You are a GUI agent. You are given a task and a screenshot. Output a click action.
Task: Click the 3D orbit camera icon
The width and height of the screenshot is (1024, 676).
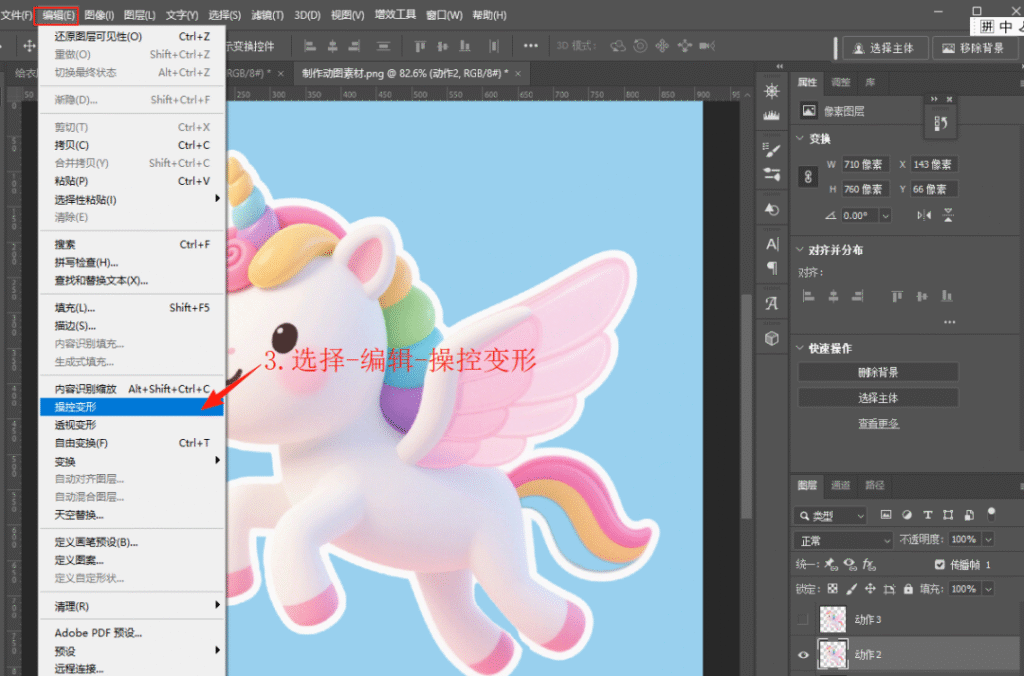coord(617,46)
